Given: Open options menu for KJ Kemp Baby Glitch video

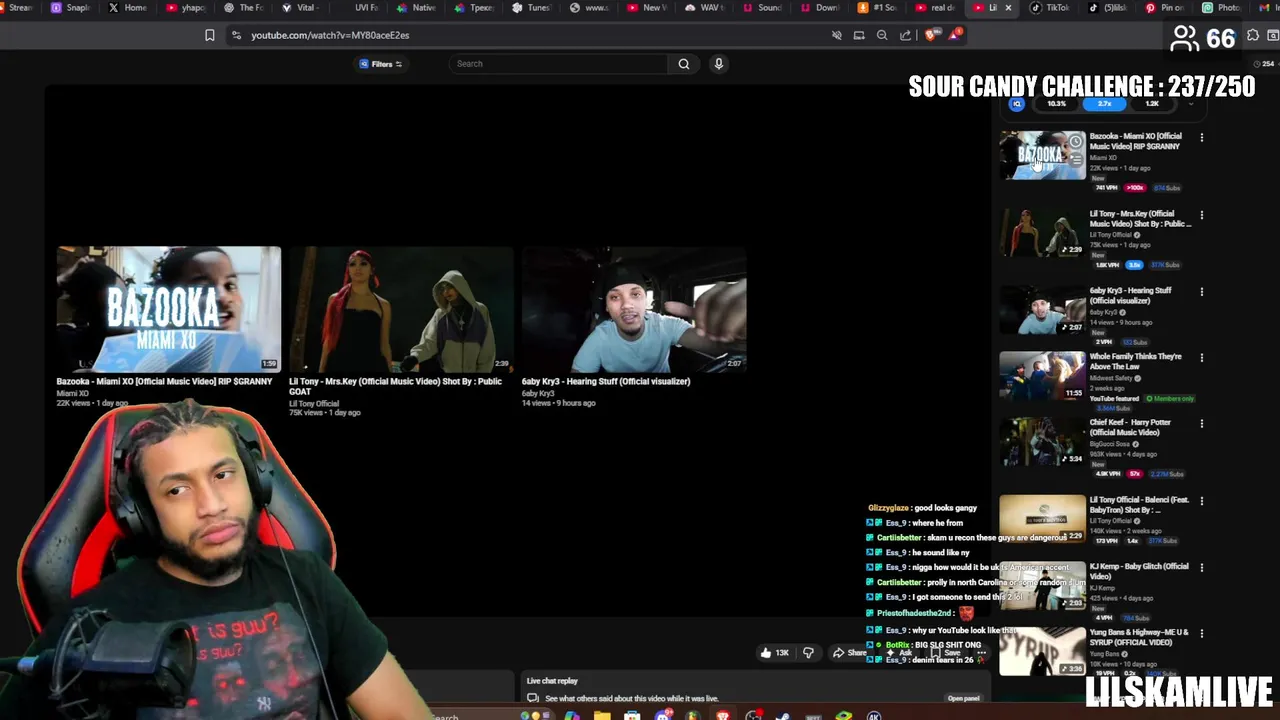Looking at the screenshot, I should (x=1201, y=567).
